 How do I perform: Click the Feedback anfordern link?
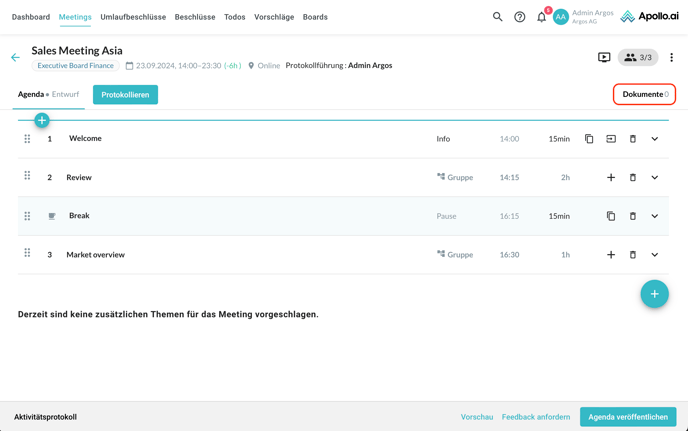point(536,417)
